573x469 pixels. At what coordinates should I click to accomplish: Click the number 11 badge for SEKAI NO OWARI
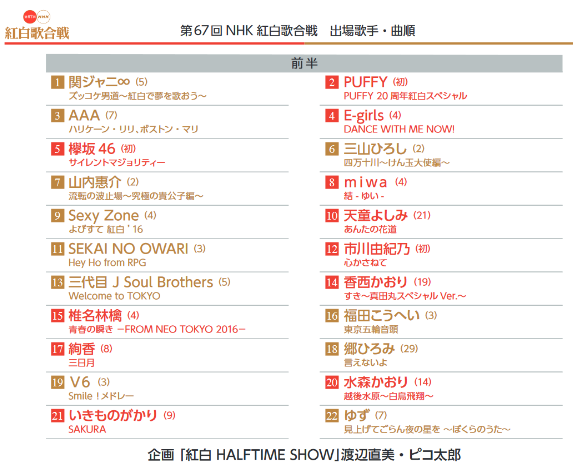click(x=57, y=249)
